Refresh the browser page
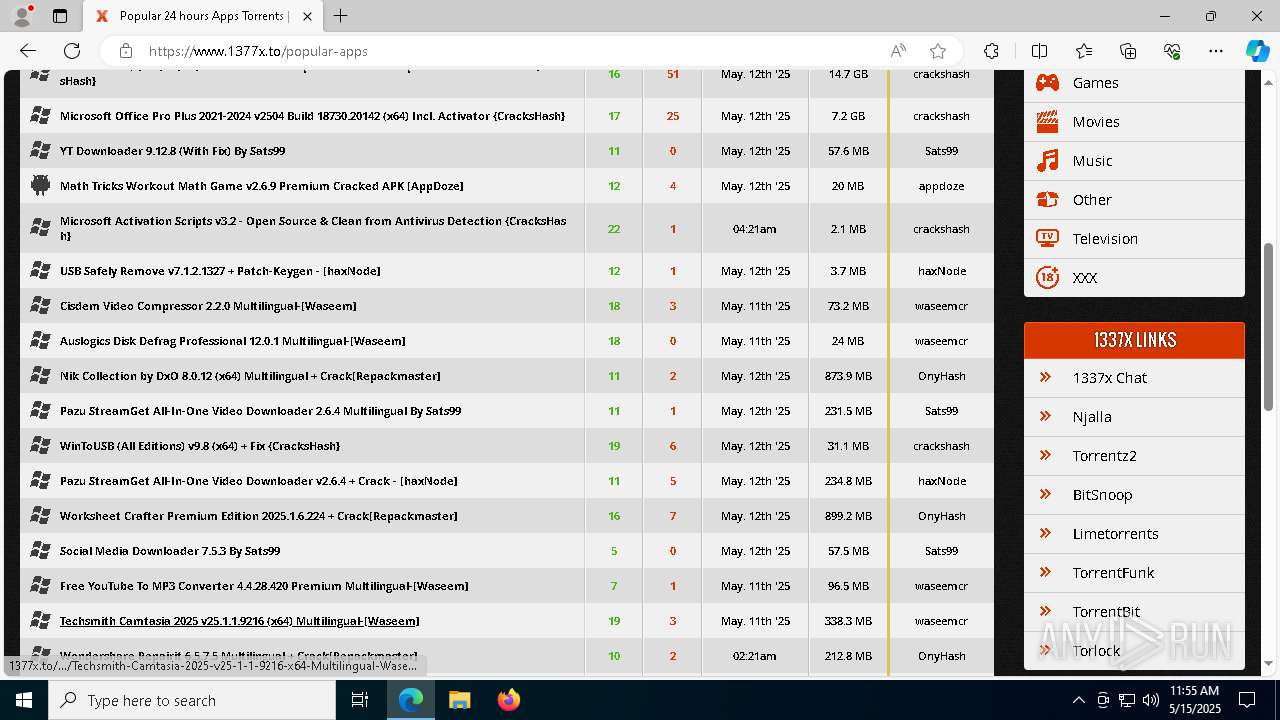 click(x=72, y=51)
